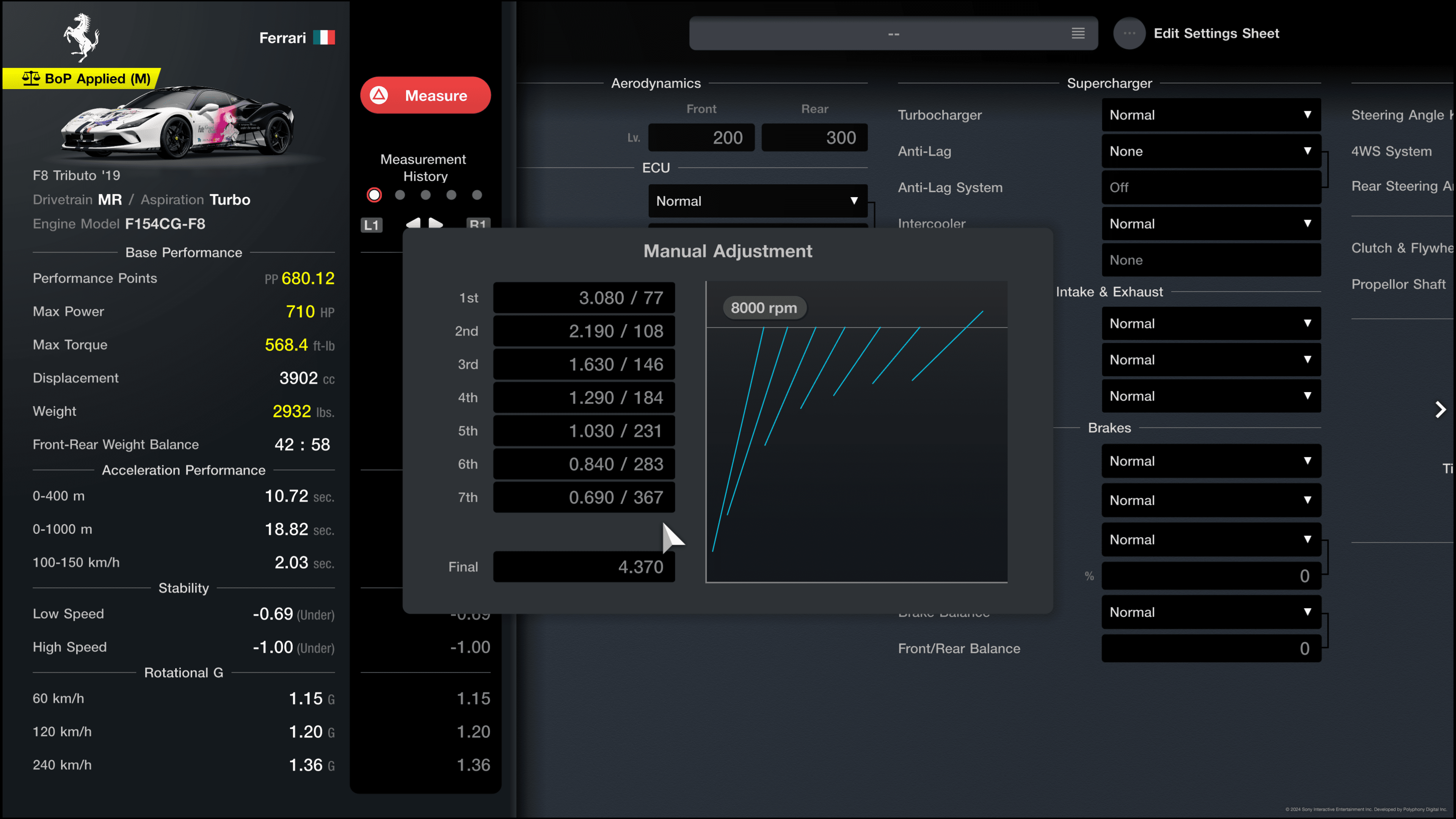Select the fourth measurement history dot
1456x819 pixels.
pos(451,195)
